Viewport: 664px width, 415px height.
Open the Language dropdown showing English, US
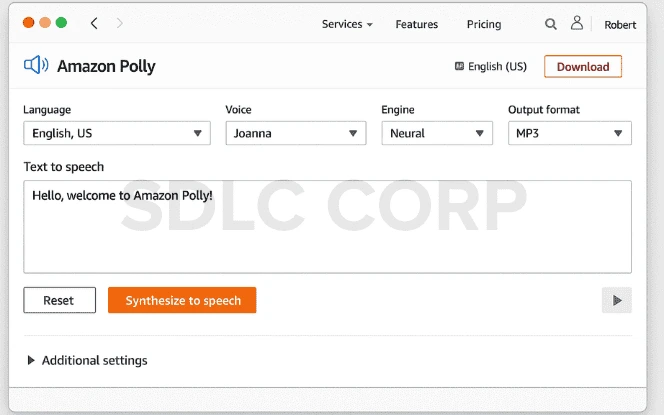[x=117, y=133]
